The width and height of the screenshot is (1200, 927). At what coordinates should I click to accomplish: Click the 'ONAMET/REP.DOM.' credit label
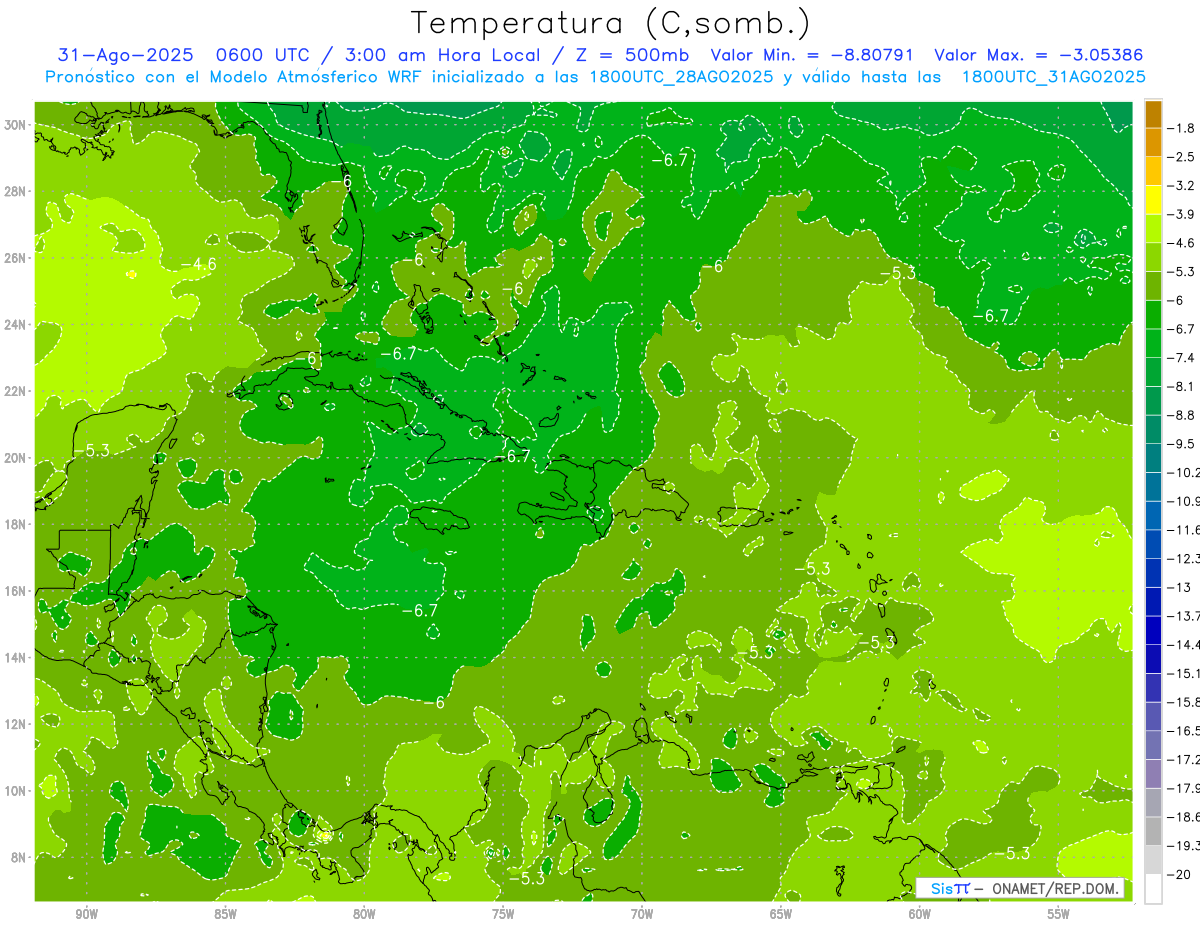pyautogui.click(x=1053, y=888)
